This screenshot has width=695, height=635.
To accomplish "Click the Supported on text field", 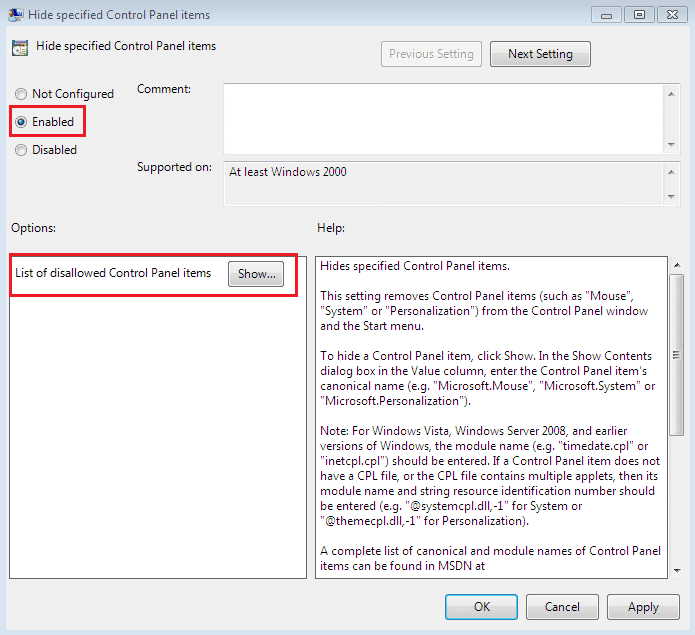I will coord(443,183).
